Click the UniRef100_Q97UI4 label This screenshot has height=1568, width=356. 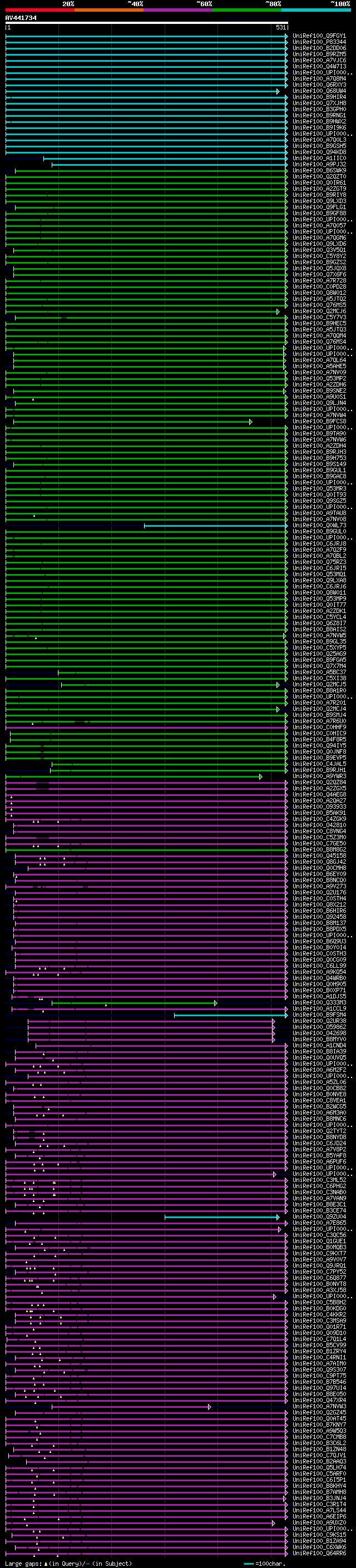point(319,1388)
